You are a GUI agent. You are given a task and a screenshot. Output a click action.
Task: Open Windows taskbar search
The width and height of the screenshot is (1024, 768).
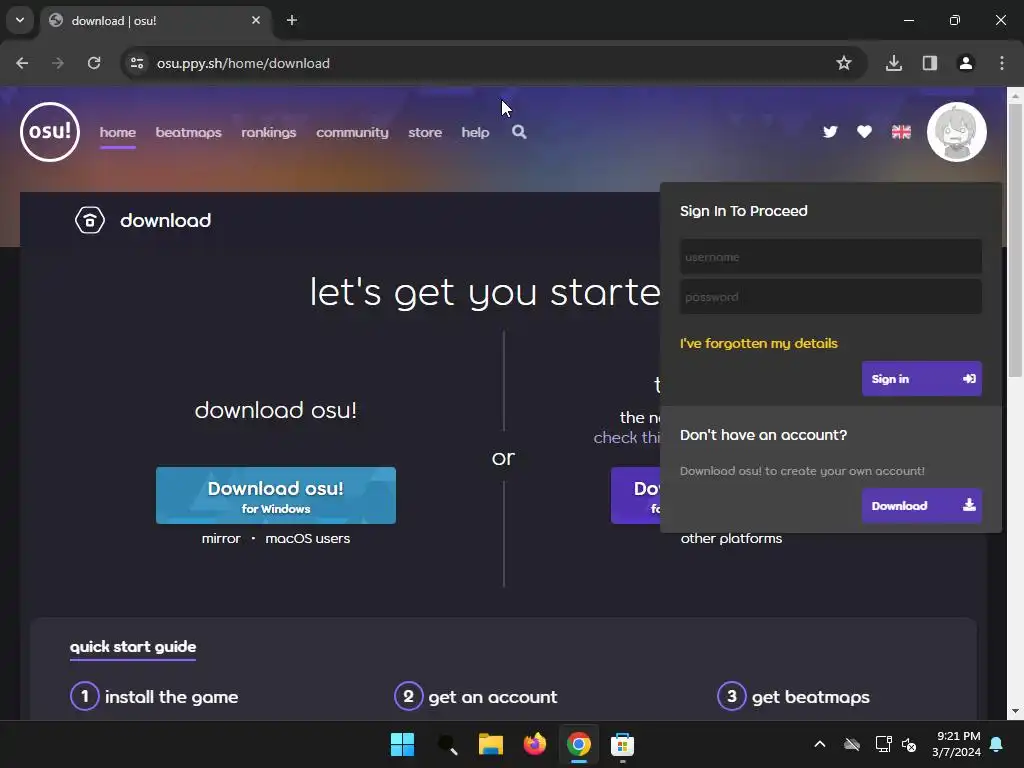click(447, 744)
